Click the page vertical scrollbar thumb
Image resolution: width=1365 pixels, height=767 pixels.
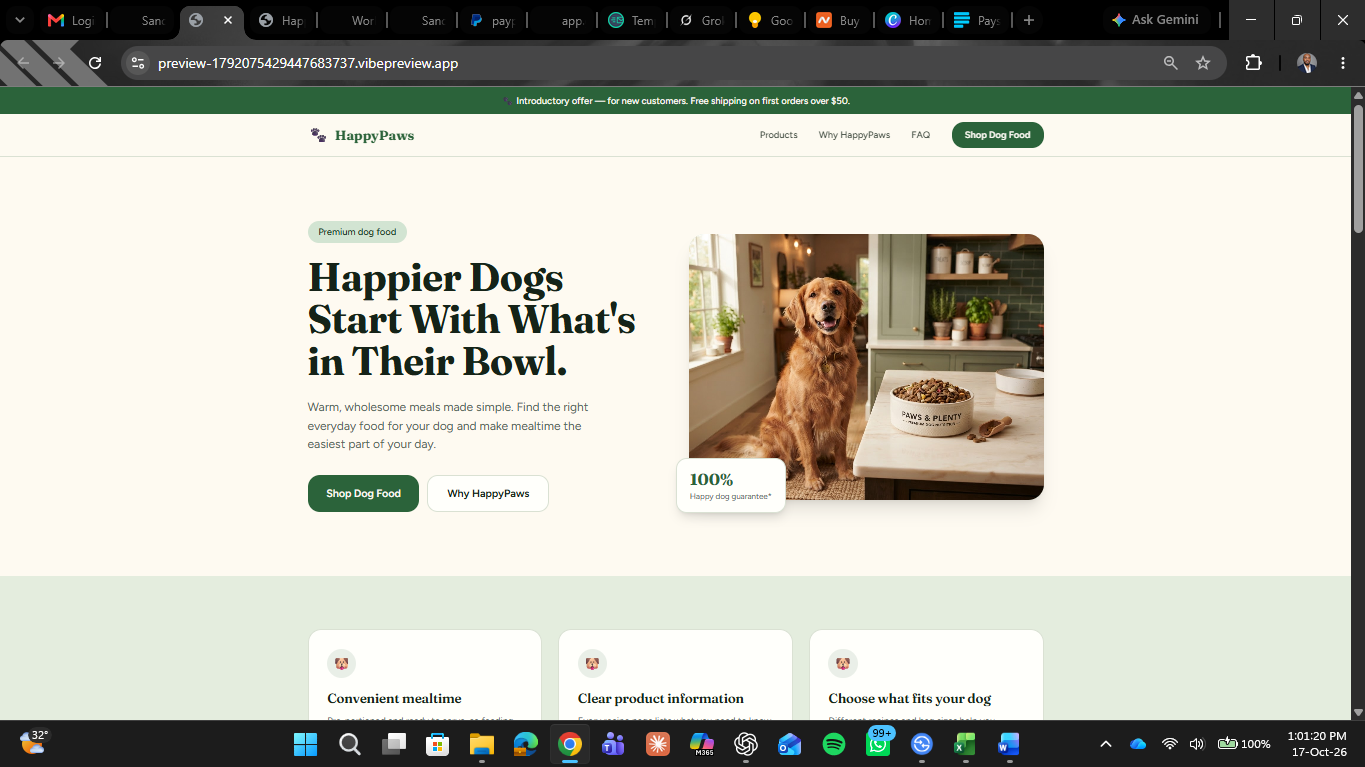1358,168
